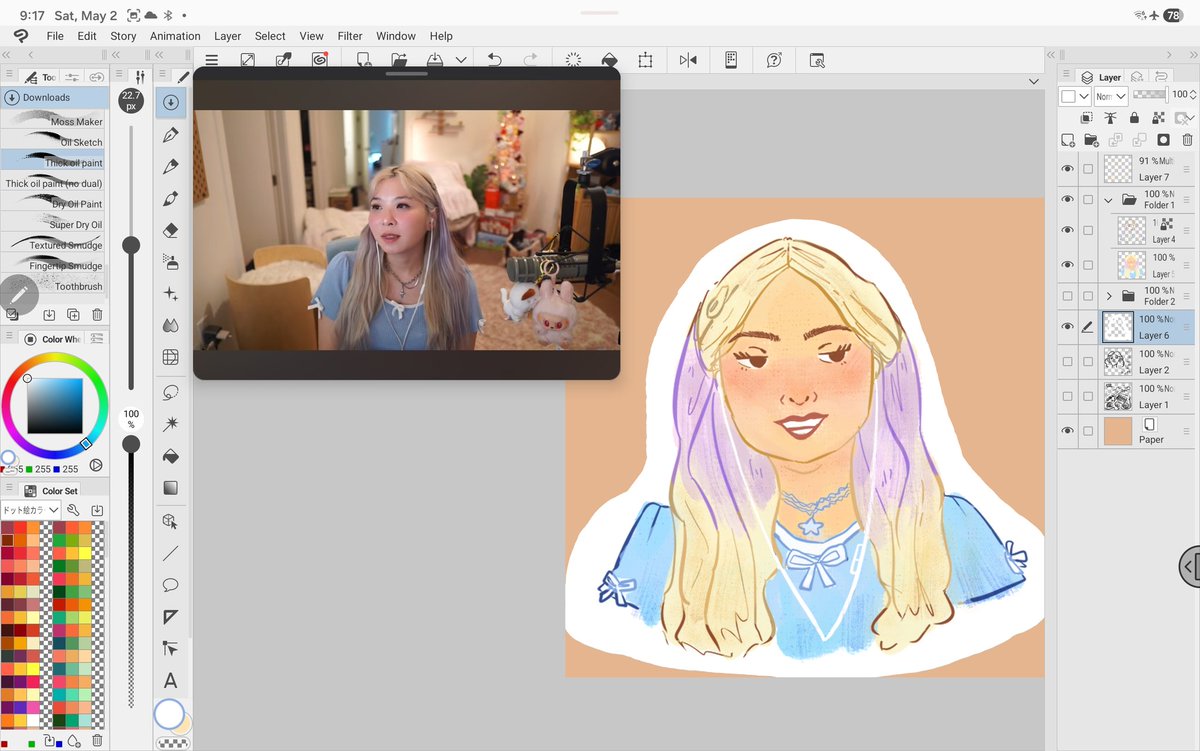Select the Balloon speech bubble tool
The height and width of the screenshot is (751, 1200).
click(170, 585)
